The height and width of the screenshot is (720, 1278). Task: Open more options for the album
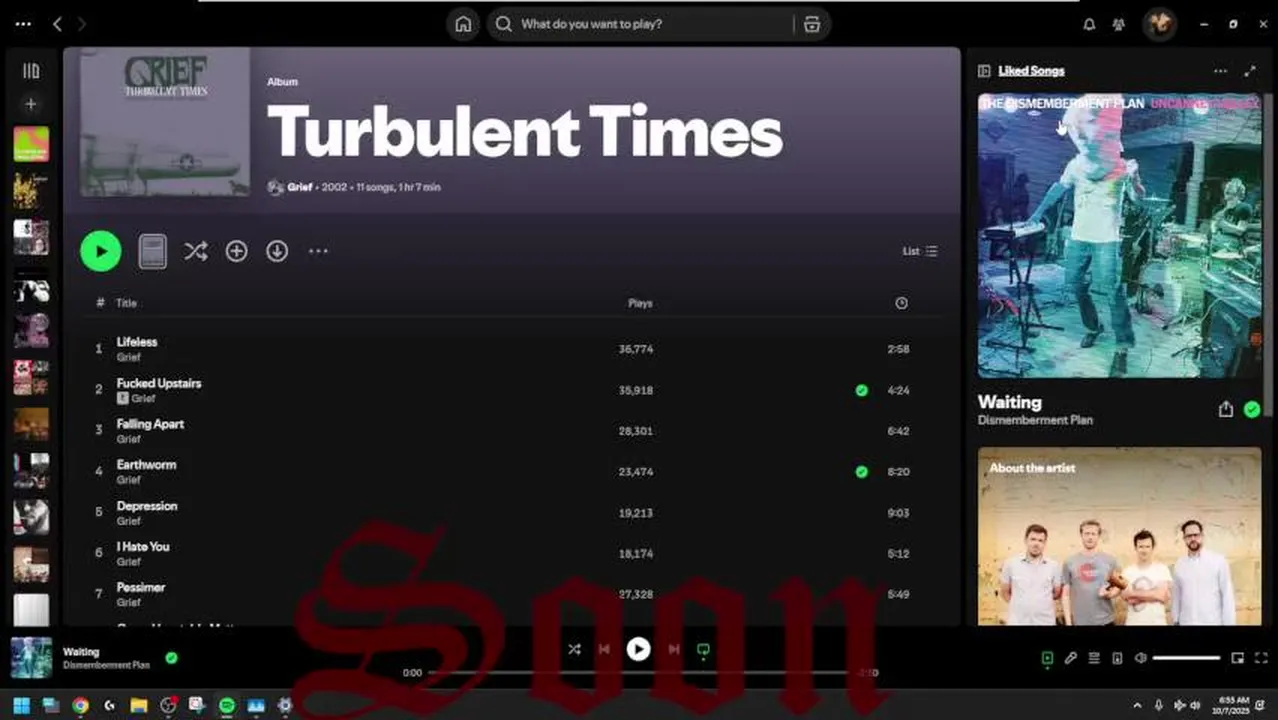pyautogui.click(x=318, y=251)
